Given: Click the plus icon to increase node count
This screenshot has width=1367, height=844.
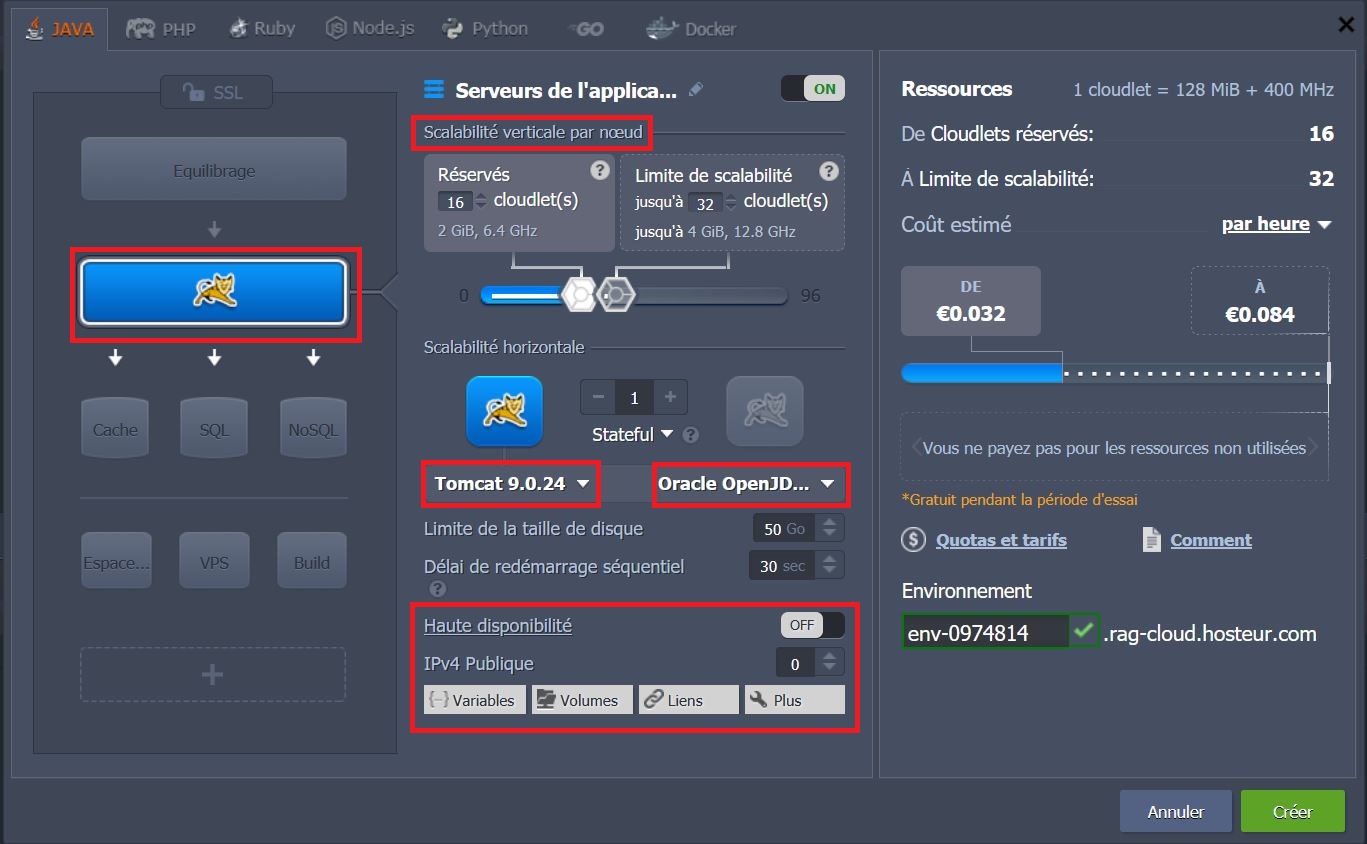Looking at the screenshot, I should pyautogui.click(x=670, y=397).
